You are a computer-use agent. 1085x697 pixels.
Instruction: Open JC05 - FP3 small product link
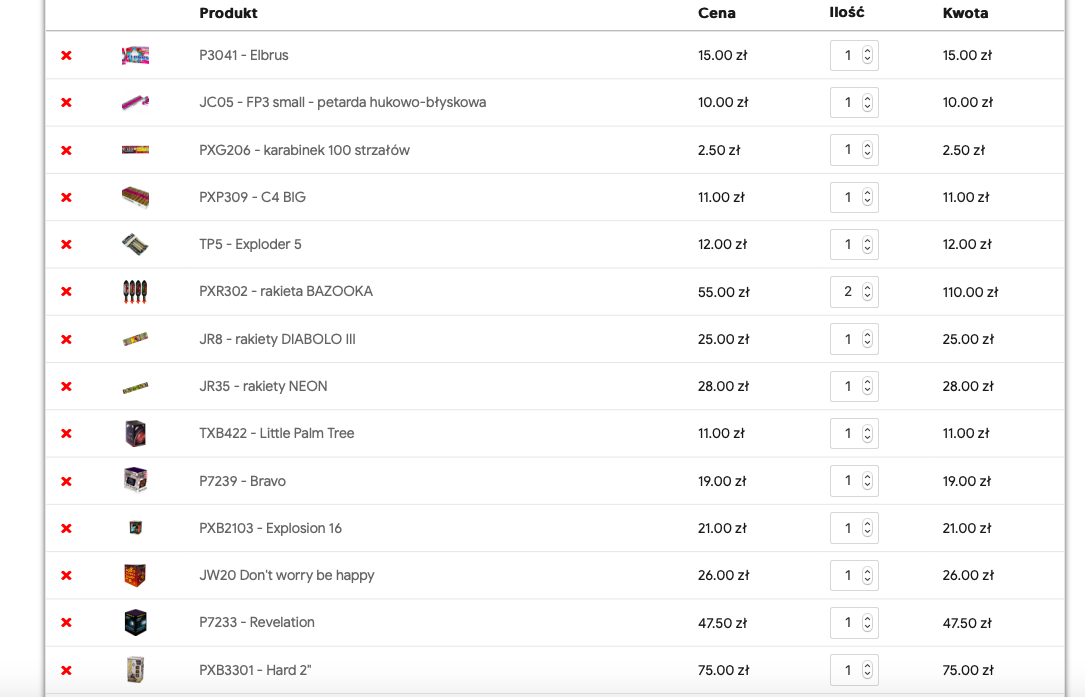[342, 102]
